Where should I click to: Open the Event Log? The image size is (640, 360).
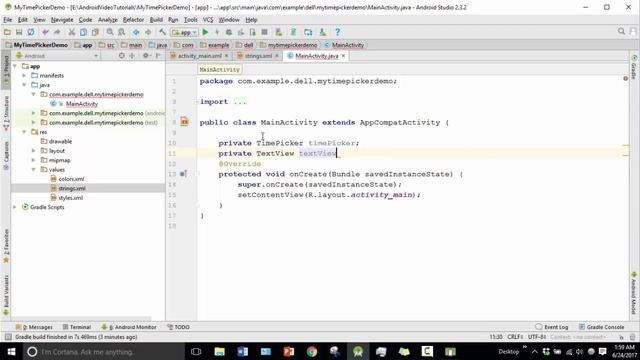pyautogui.click(x=551, y=327)
